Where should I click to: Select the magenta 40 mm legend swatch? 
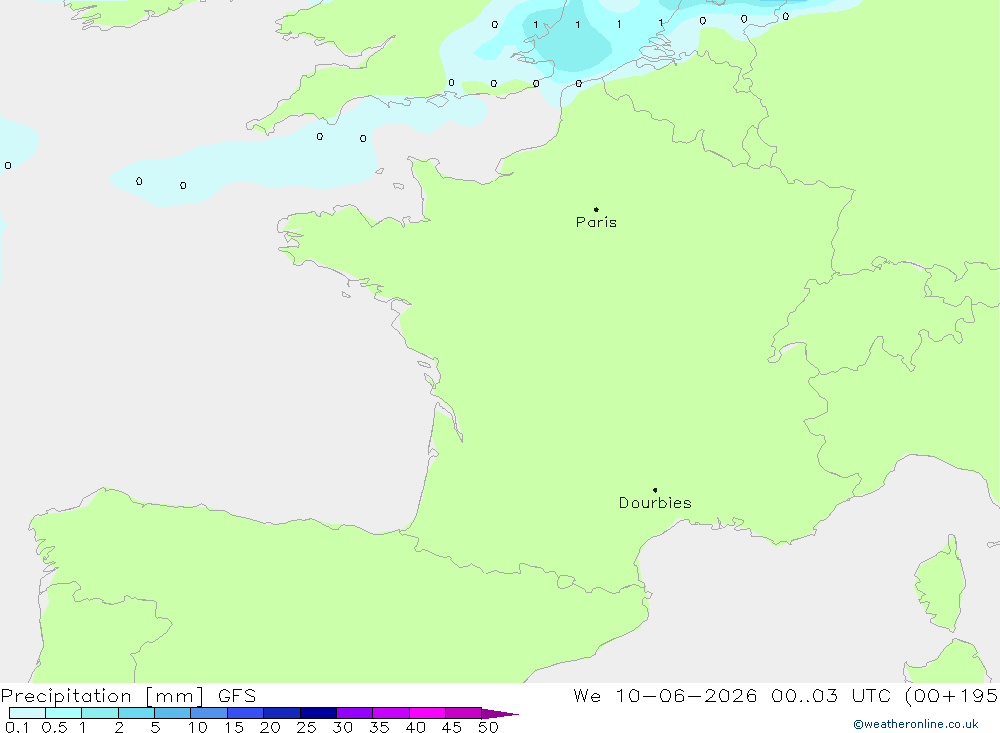[x=427, y=713]
